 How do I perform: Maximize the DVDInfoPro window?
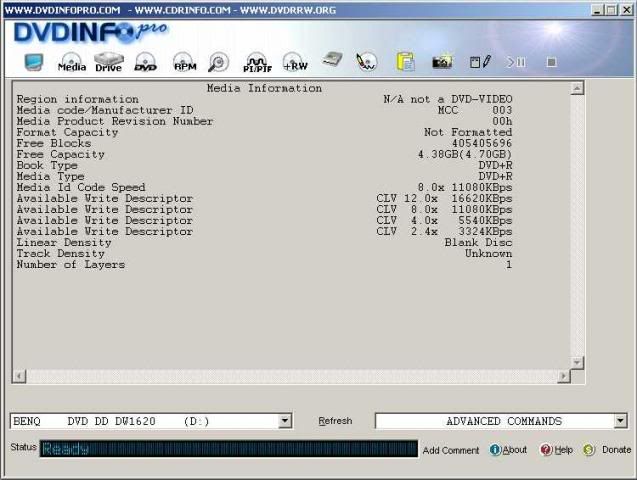pyautogui.click(x=611, y=10)
